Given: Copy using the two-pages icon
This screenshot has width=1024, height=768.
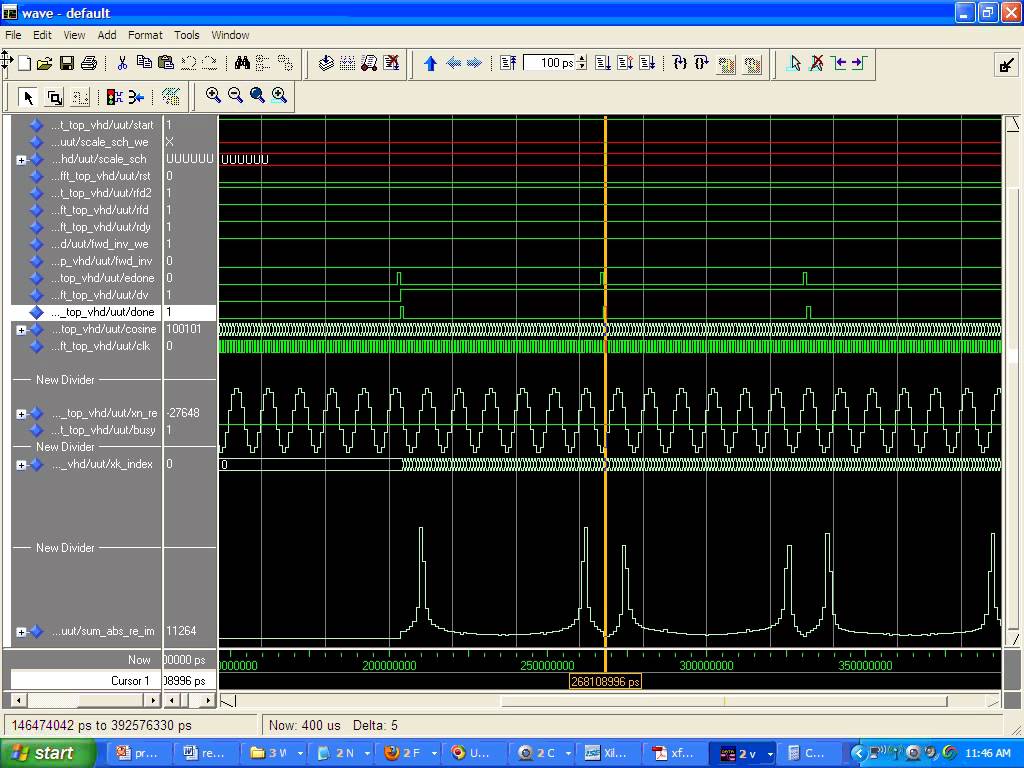Looking at the screenshot, I should [144, 63].
